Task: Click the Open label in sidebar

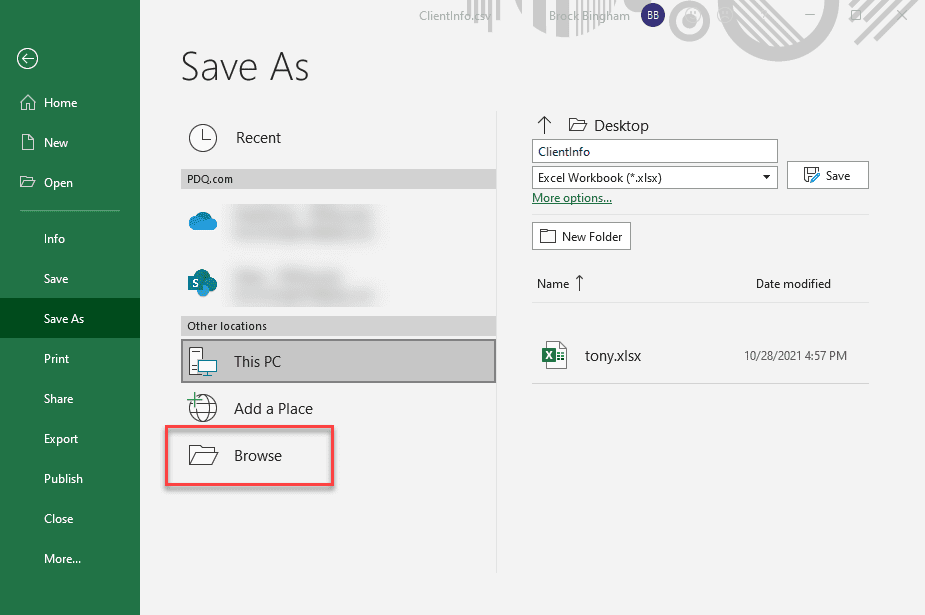Action: [58, 183]
